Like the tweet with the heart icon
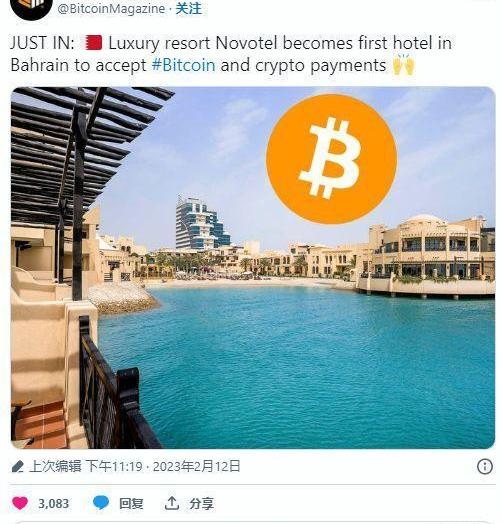The image size is (502, 524). tap(20, 503)
